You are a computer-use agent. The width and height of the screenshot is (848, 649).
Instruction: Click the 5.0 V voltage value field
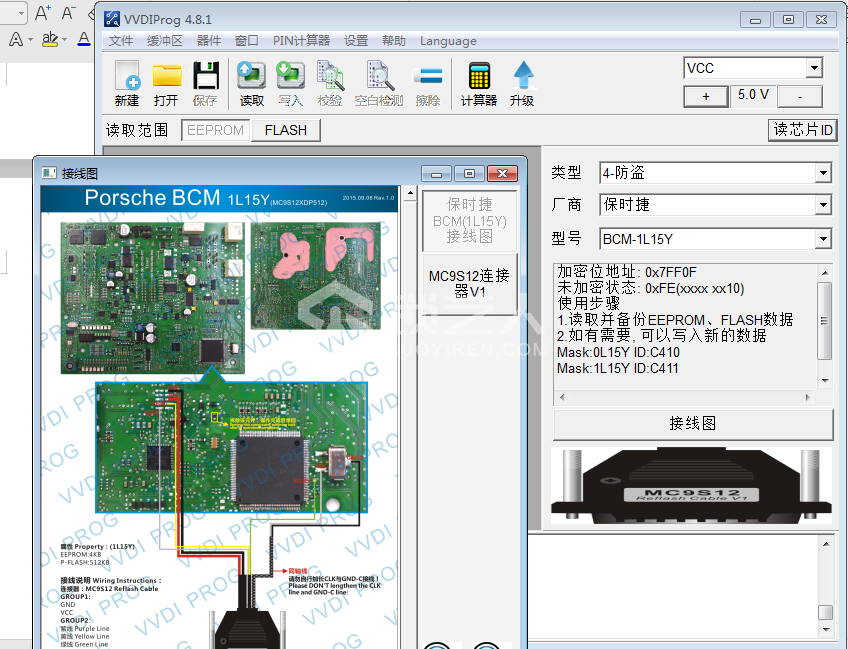[x=753, y=95]
